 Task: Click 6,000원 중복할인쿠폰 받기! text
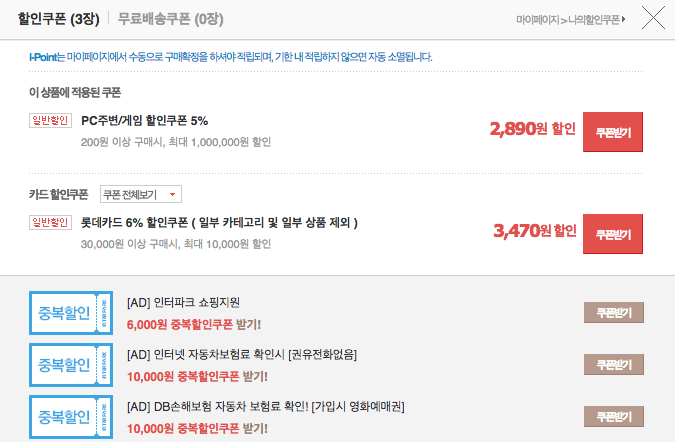194,325
